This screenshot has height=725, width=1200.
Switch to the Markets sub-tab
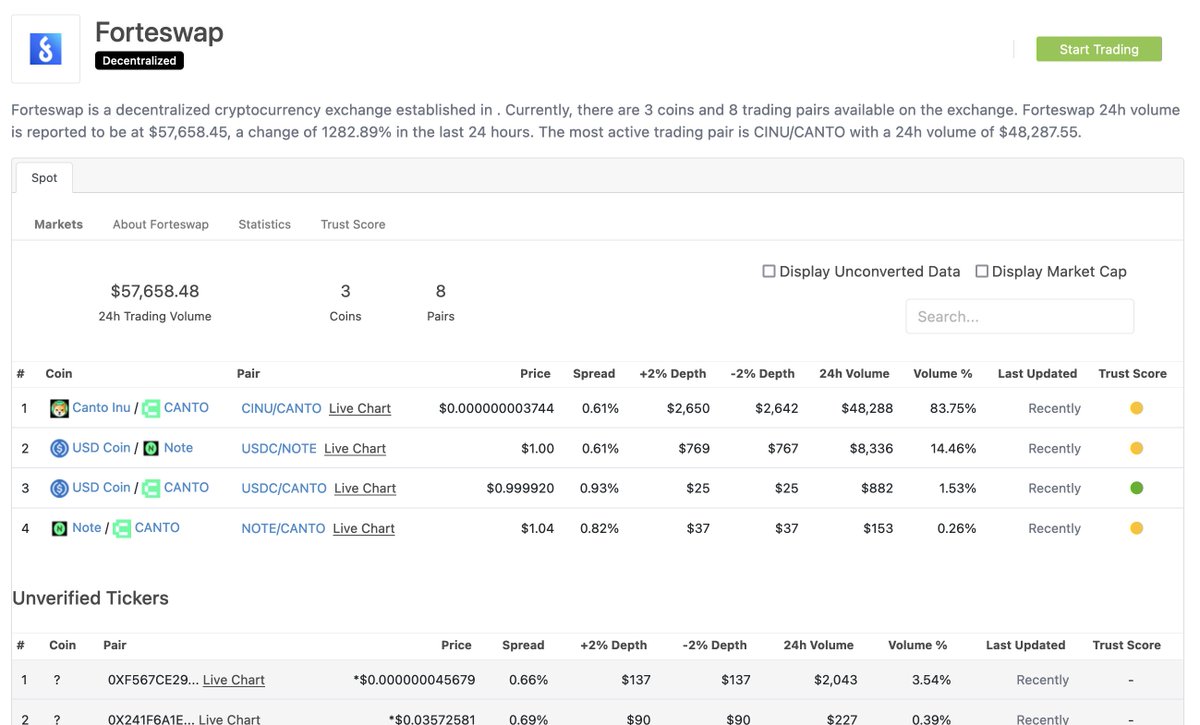pos(59,224)
